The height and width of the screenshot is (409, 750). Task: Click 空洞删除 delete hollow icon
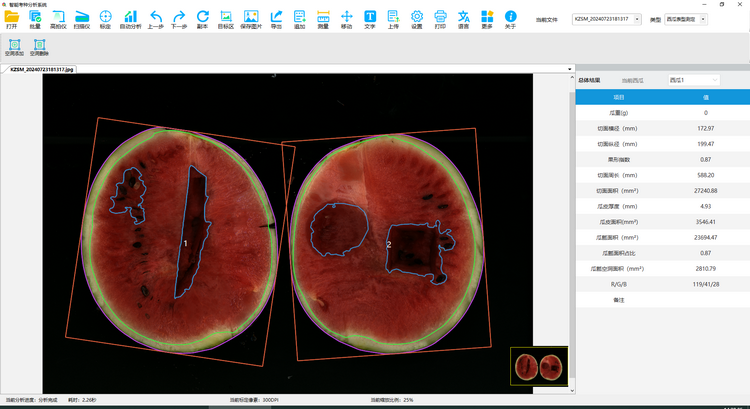point(39,47)
